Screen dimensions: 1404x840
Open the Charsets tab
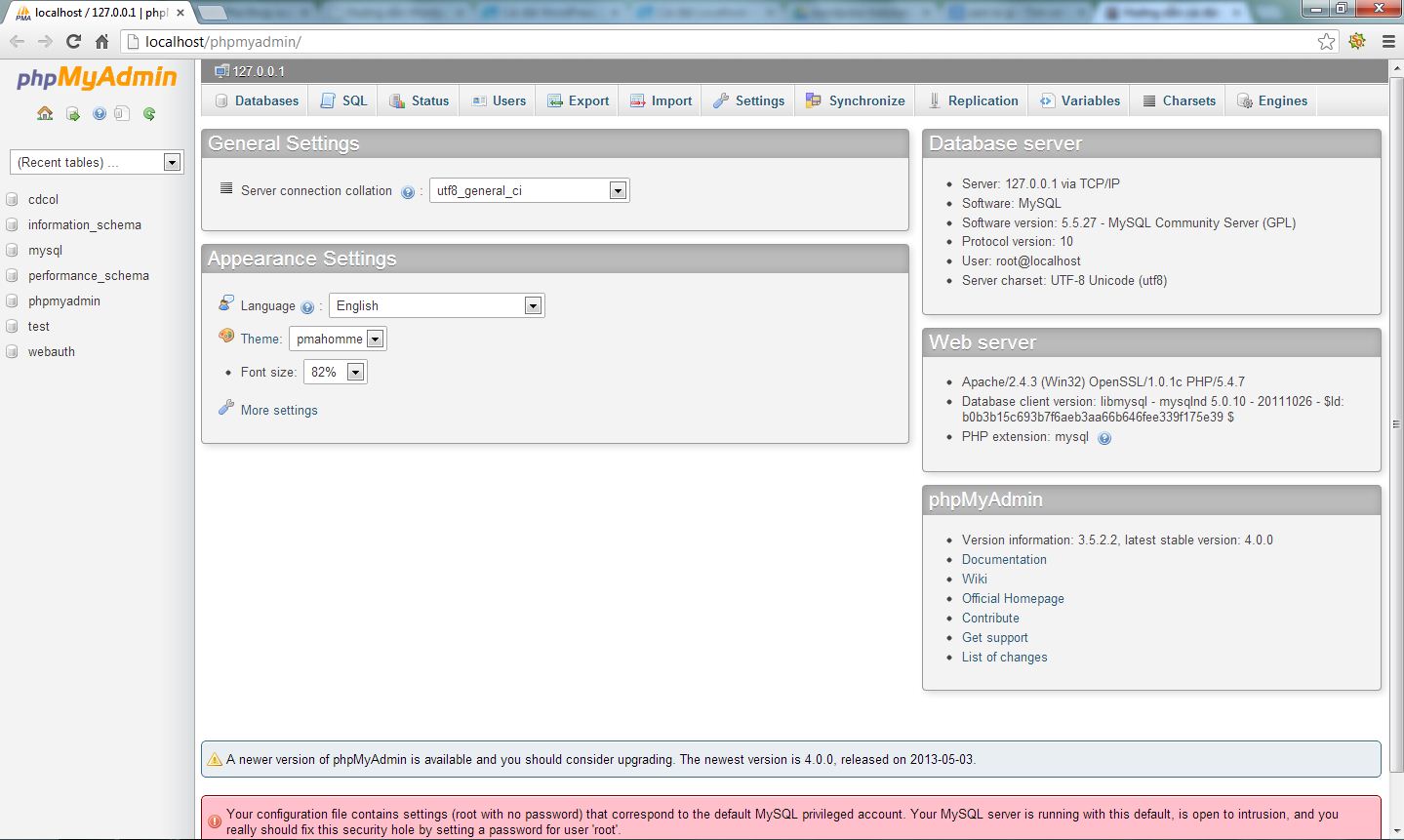[x=1180, y=100]
